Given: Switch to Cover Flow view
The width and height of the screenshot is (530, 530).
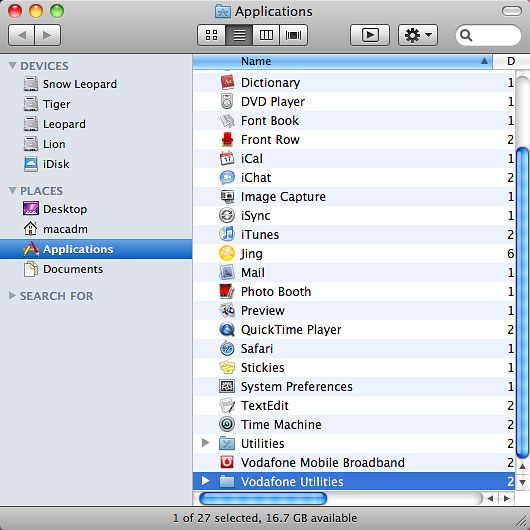Looking at the screenshot, I should click(x=293, y=35).
